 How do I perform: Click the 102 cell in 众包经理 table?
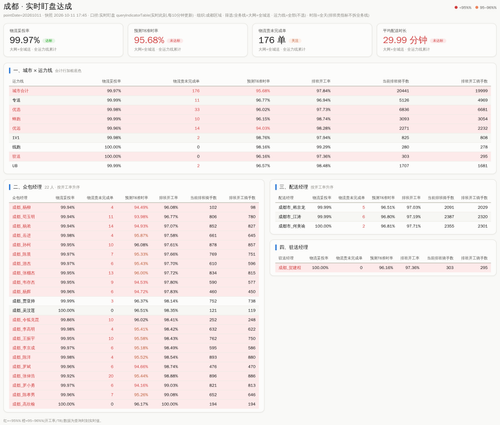213,207
